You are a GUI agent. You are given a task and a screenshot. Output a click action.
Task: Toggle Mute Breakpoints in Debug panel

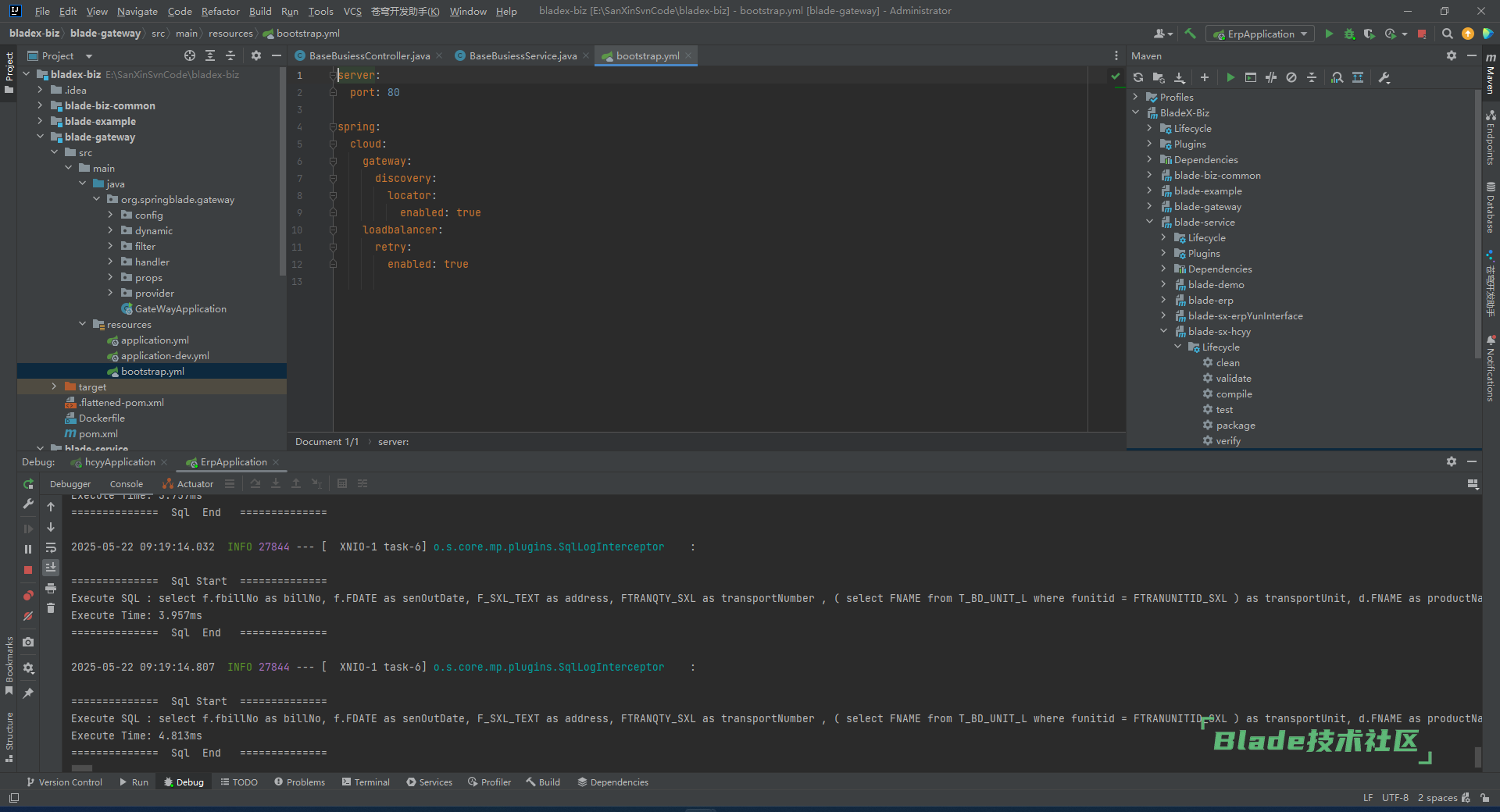28,616
